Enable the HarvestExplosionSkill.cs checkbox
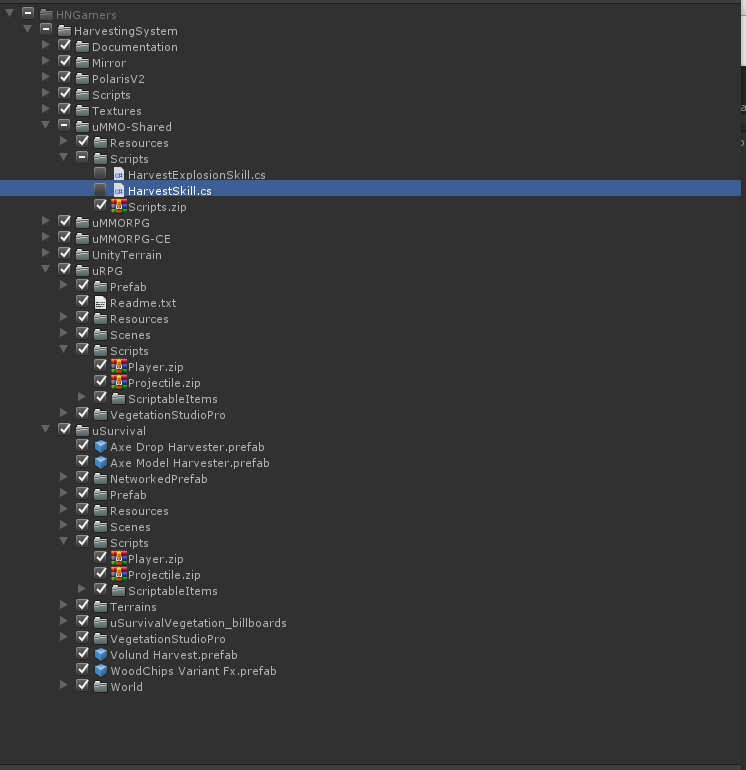This screenshot has height=770, width=746. coord(100,174)
